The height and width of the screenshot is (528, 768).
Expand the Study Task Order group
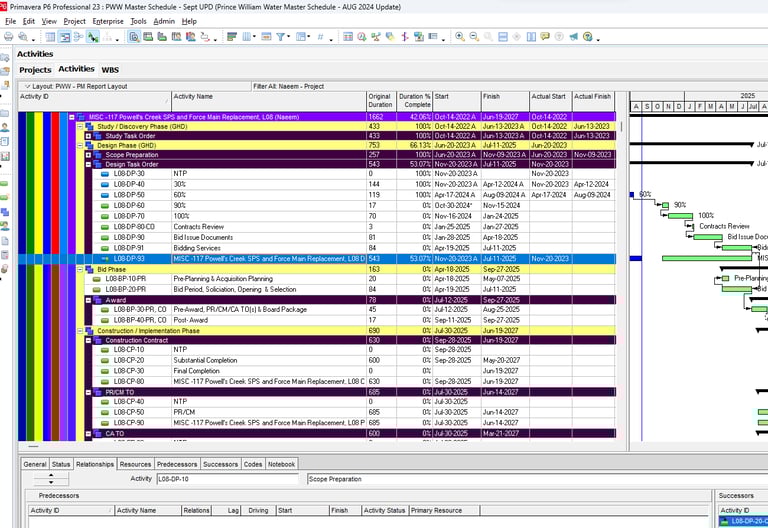coord(89,136)
